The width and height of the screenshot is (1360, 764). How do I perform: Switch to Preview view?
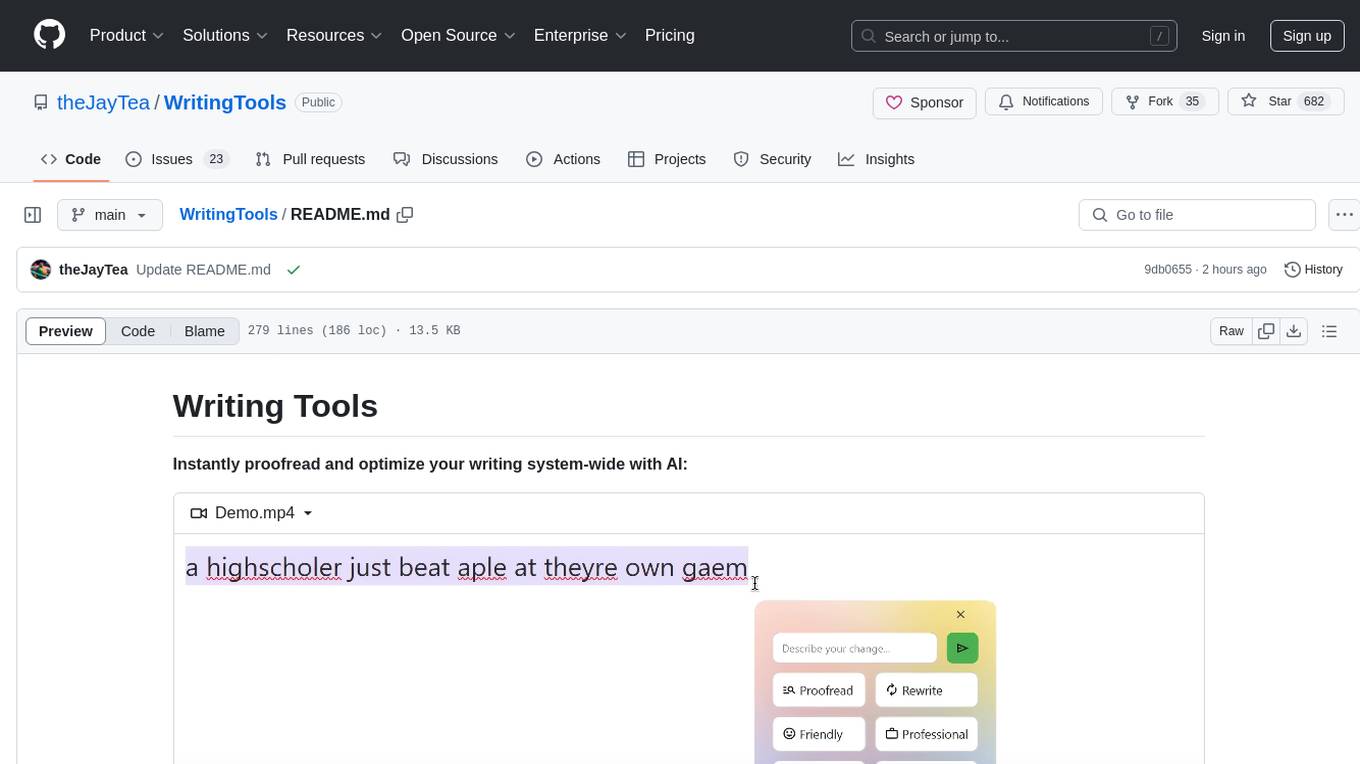tap(66, 331)
